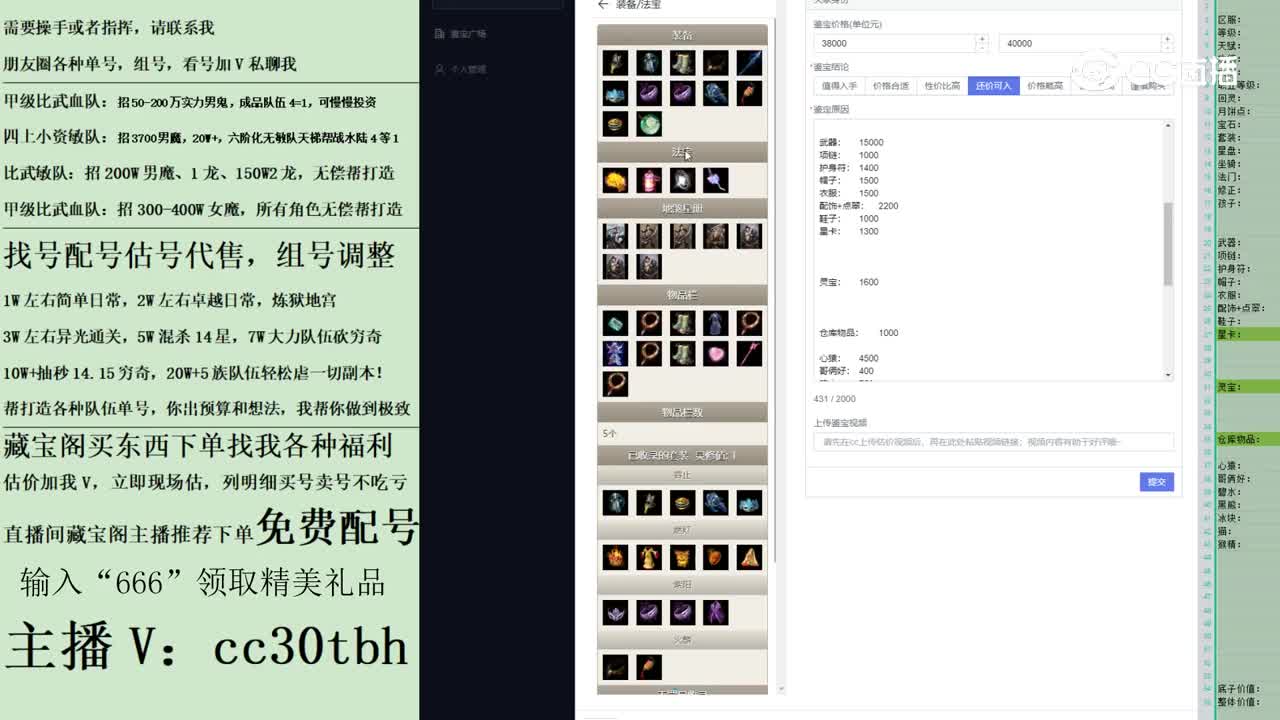Screen dimensions: 1280x720
Task: Select the 底子价值: spreadsheet cell
Action: tap(1247, 689)
